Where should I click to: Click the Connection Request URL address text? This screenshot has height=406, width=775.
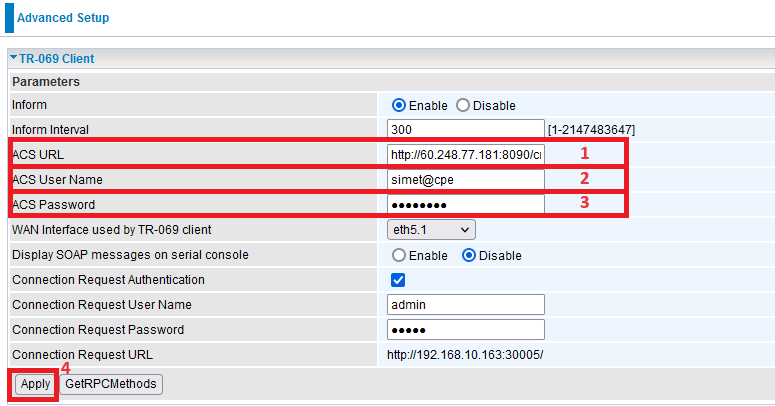pyautogui.click(x=465, y=355)
